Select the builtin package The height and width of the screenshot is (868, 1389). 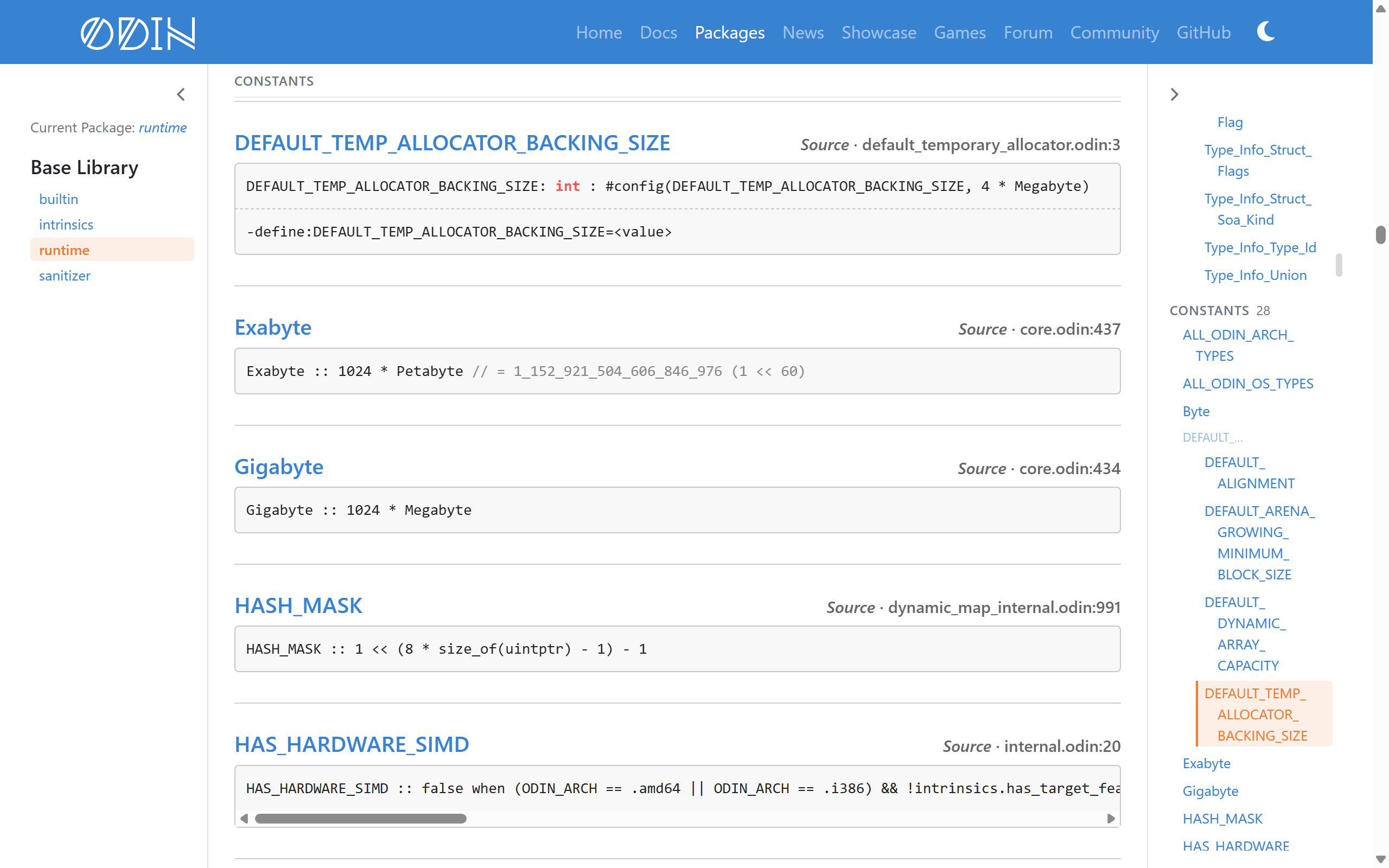pyautogui.click(x=59, y=199)
